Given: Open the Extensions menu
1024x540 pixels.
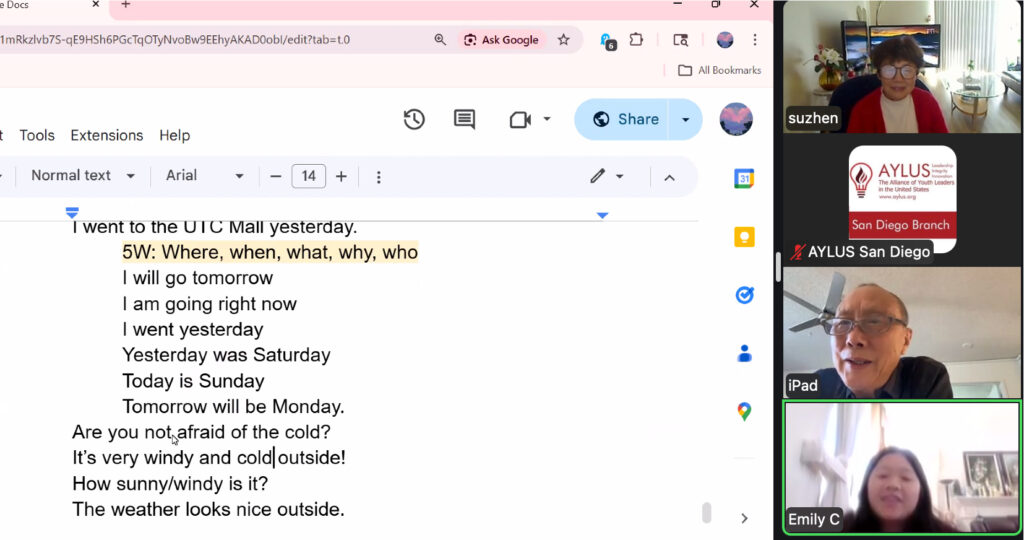Looking at the screenshot, I should [106, 135].
